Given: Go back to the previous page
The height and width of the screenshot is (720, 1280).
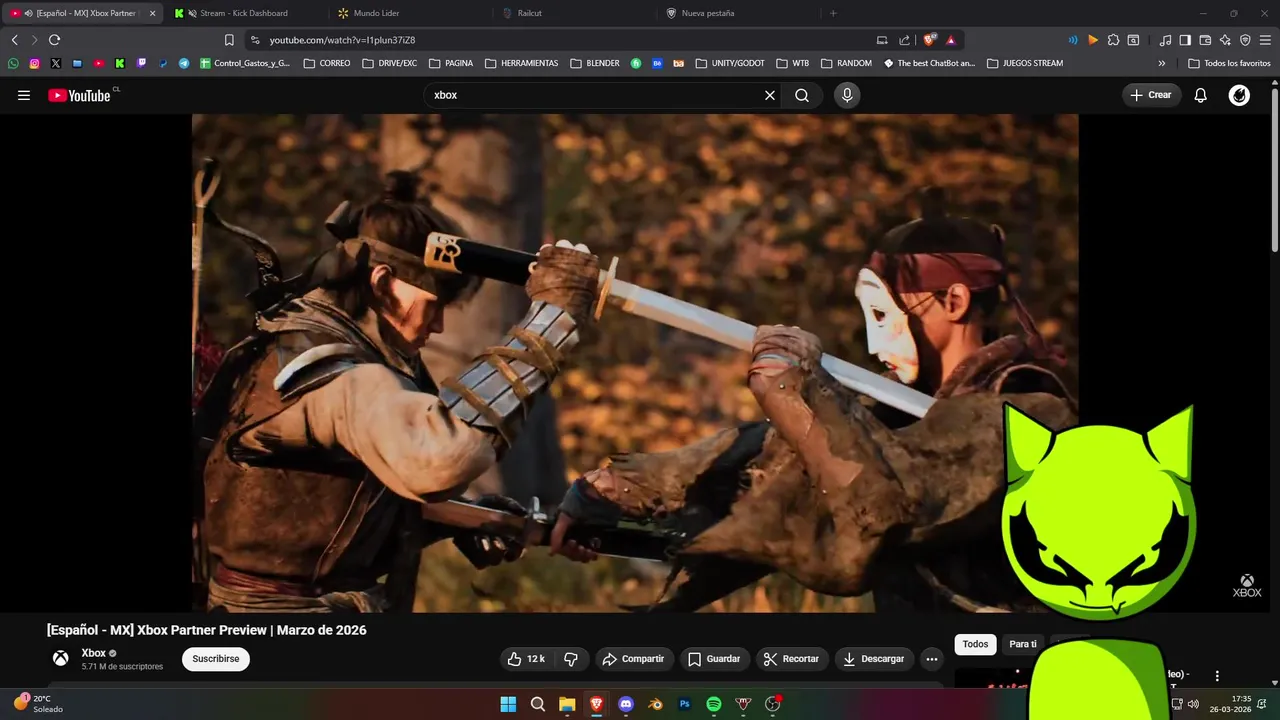Looking at the screenshot, I should pyautogui.click(x=14, y=40).
